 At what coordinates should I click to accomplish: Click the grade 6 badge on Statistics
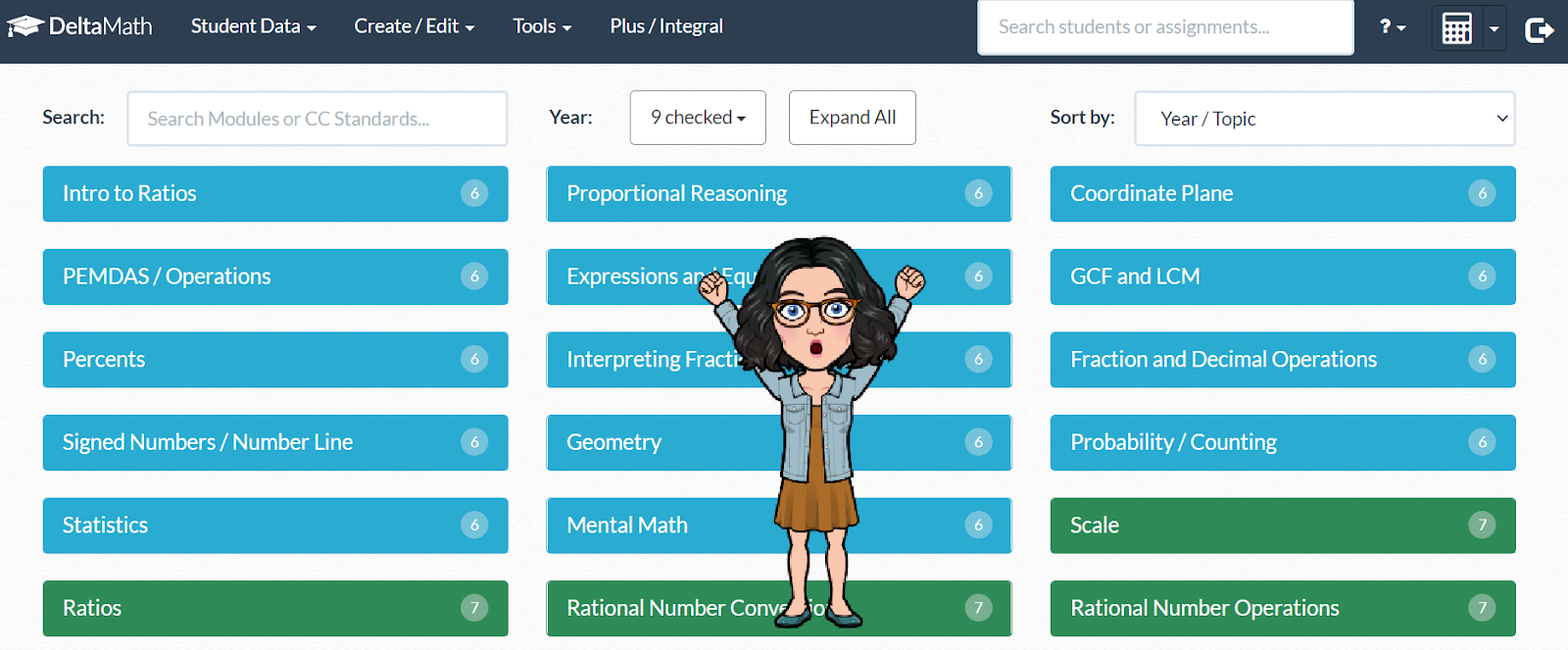(474, 525)
